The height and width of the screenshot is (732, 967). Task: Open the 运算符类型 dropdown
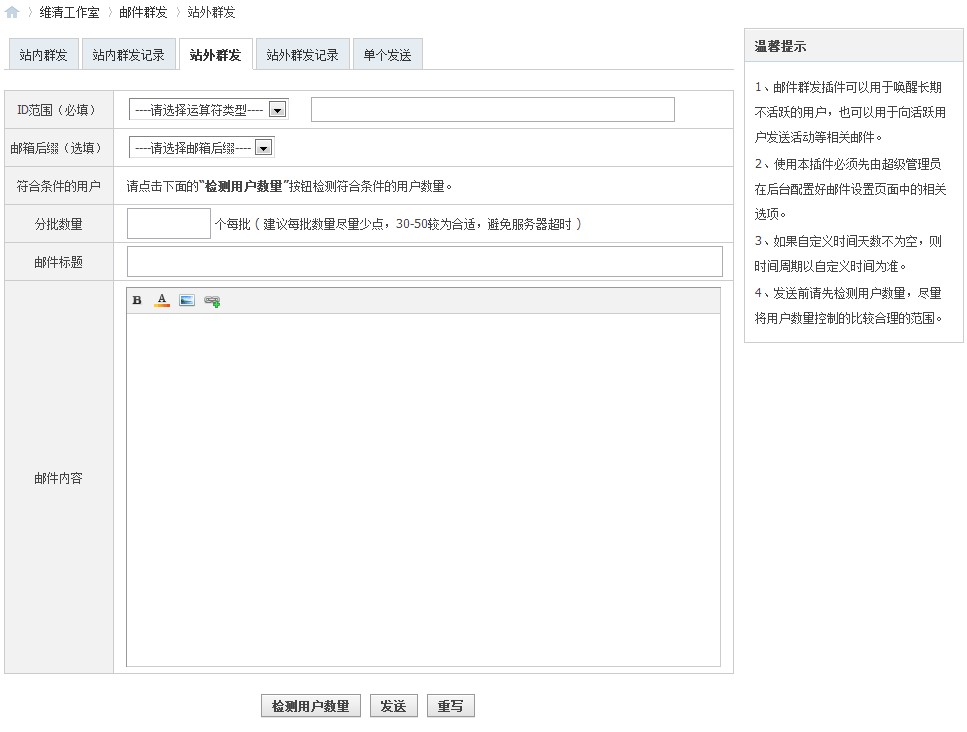(x=208, y=110)
